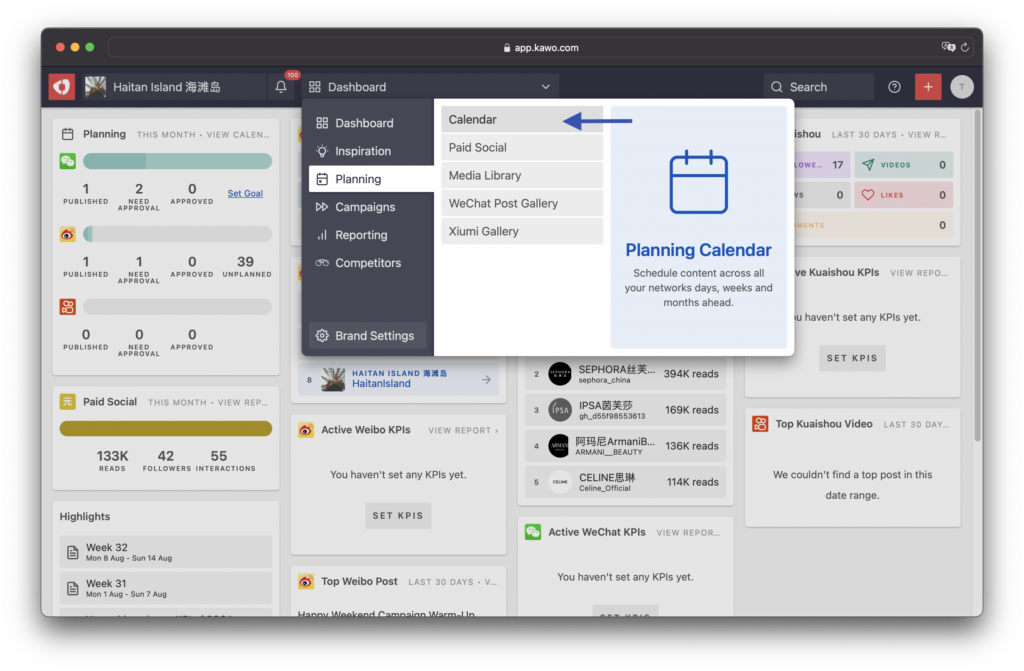Screen dimensions: 1024x671
Task: Open the WeChat Post Gallery submenu item
Action: (x=522, y=203)
